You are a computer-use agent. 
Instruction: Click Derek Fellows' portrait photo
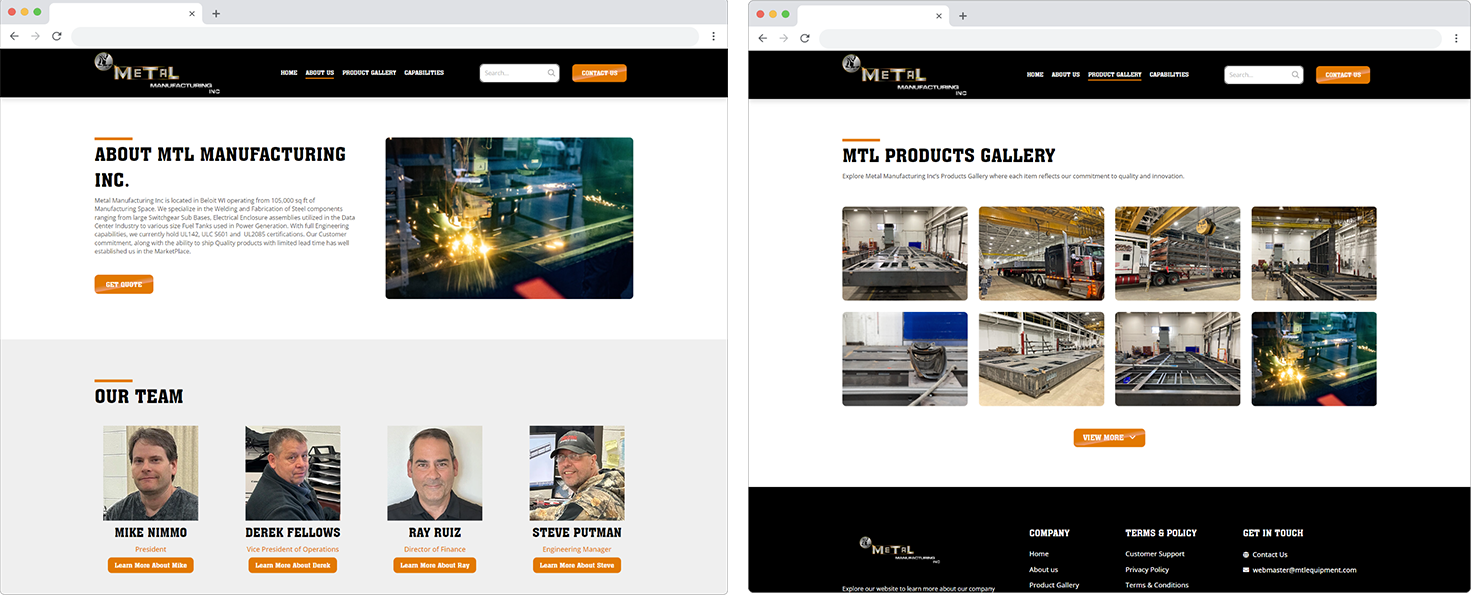click(293, 473)
